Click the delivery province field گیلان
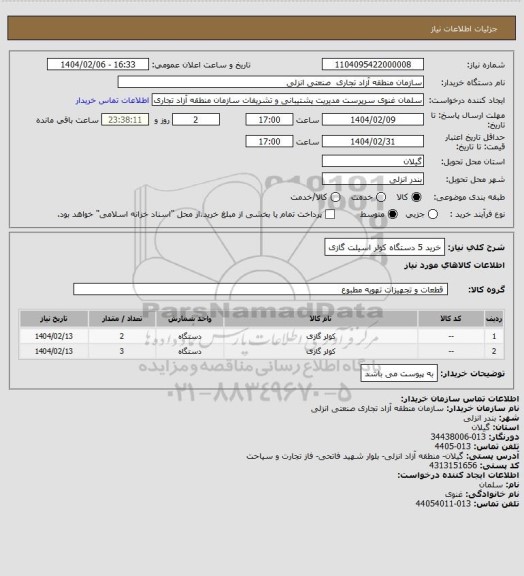The image size is (524, 576). point(373,161)
